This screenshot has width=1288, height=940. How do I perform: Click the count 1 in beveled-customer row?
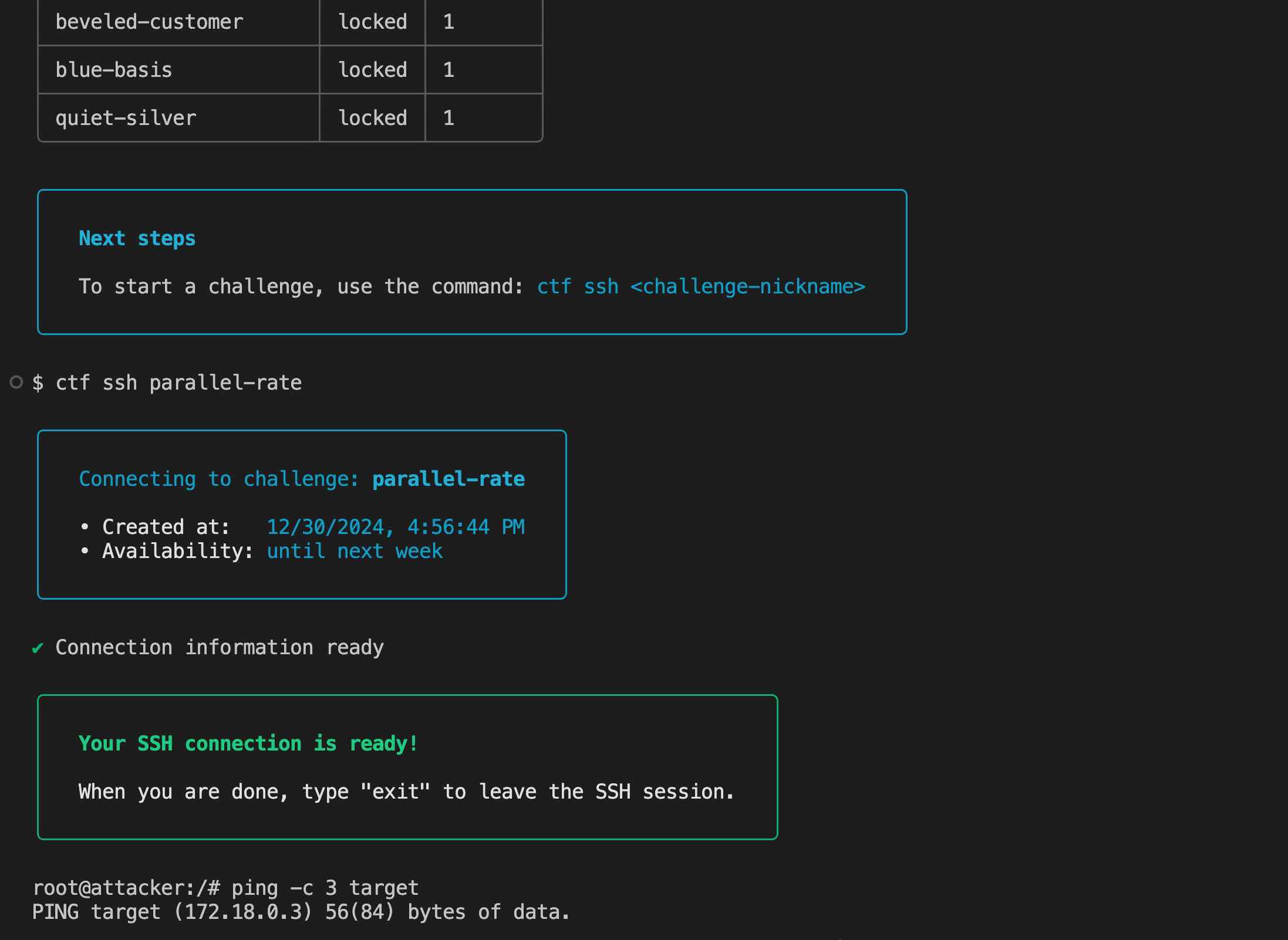pyautogui.click(x=449, y=22)
